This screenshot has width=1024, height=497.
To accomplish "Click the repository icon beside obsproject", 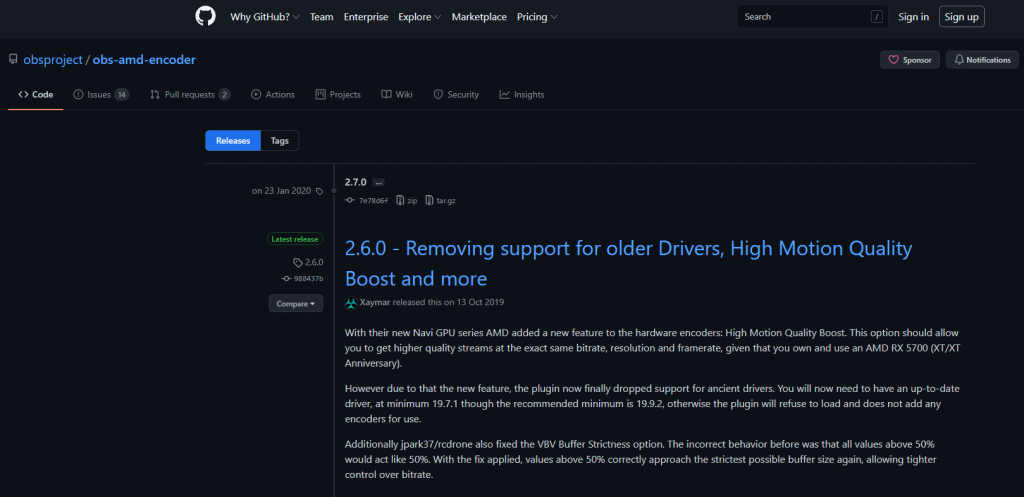I will 13,59.
